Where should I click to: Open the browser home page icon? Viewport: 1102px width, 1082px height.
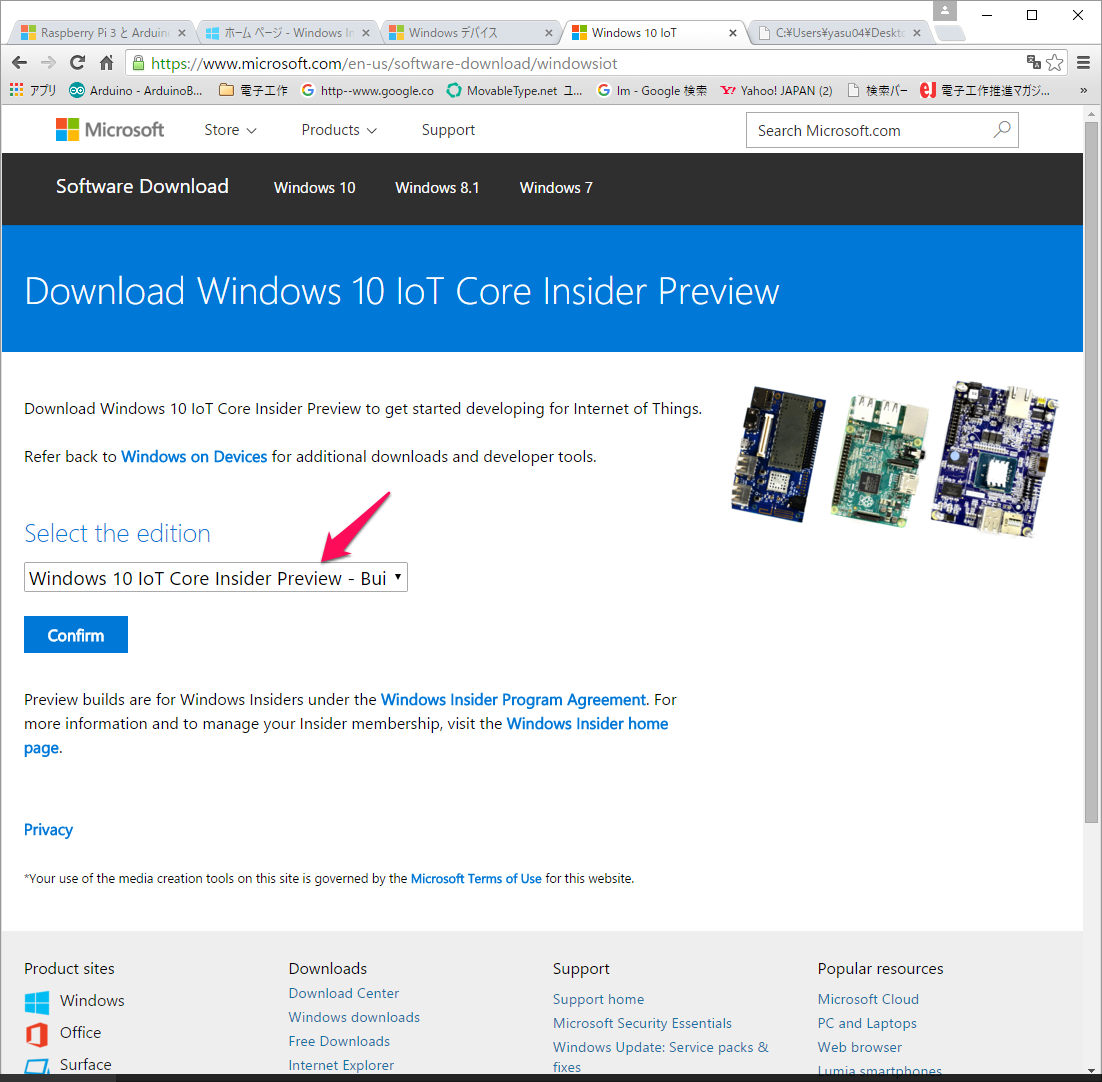(x=106, y=63)
